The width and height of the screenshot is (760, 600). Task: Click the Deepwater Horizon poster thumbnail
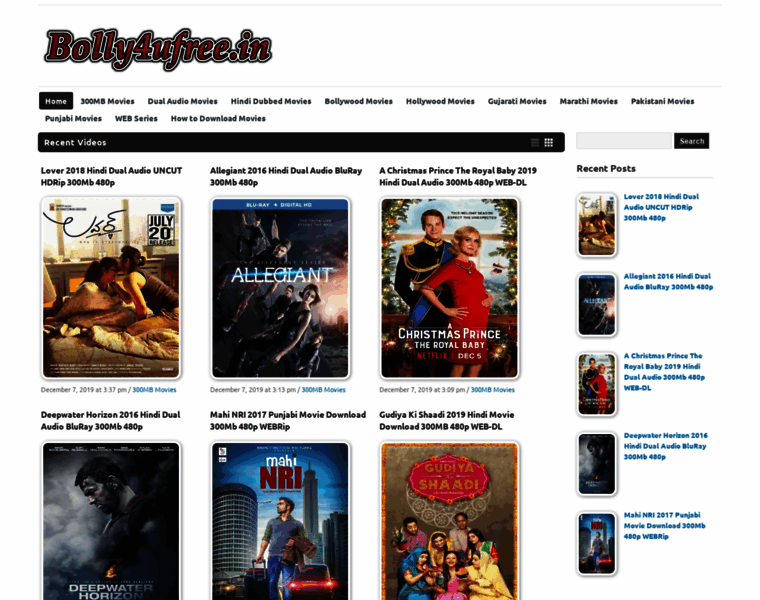pos(111,521)
